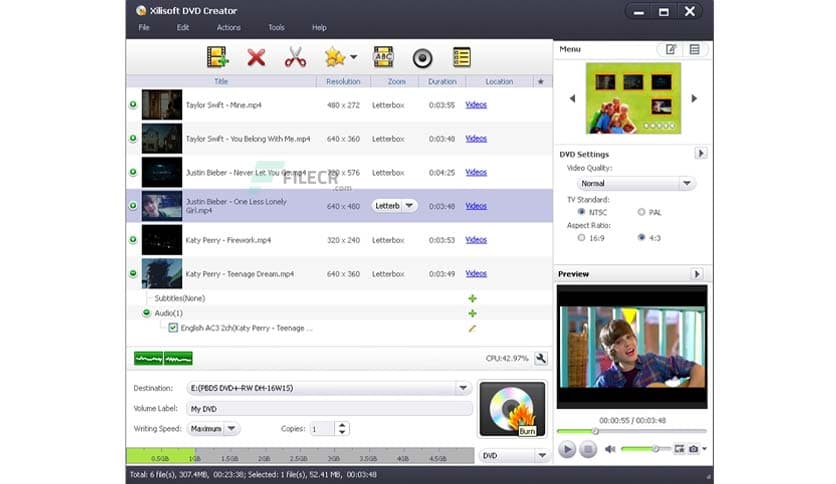Toggle expander for Katy Perry - Firework.mp4
Image resolution: width=836 pixels, height=484 pixels.
(x=133, y=240)
